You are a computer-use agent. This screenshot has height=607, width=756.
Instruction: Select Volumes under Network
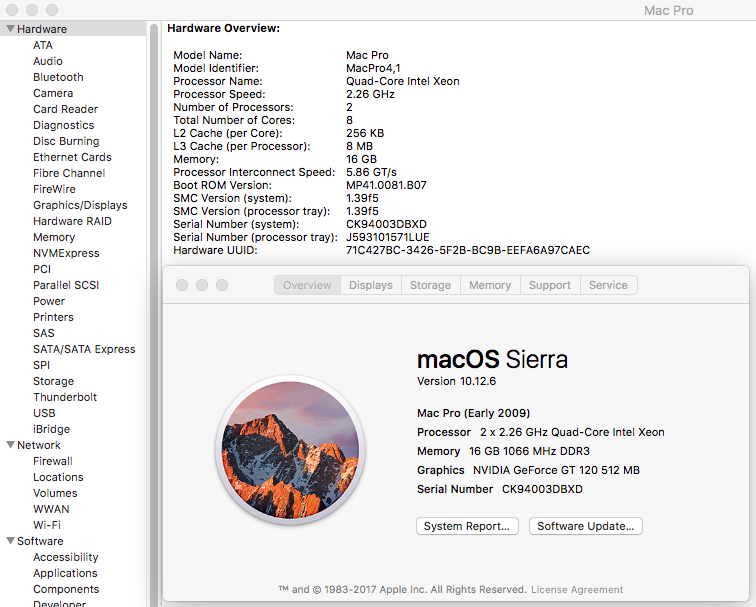(x=55, y=493)
